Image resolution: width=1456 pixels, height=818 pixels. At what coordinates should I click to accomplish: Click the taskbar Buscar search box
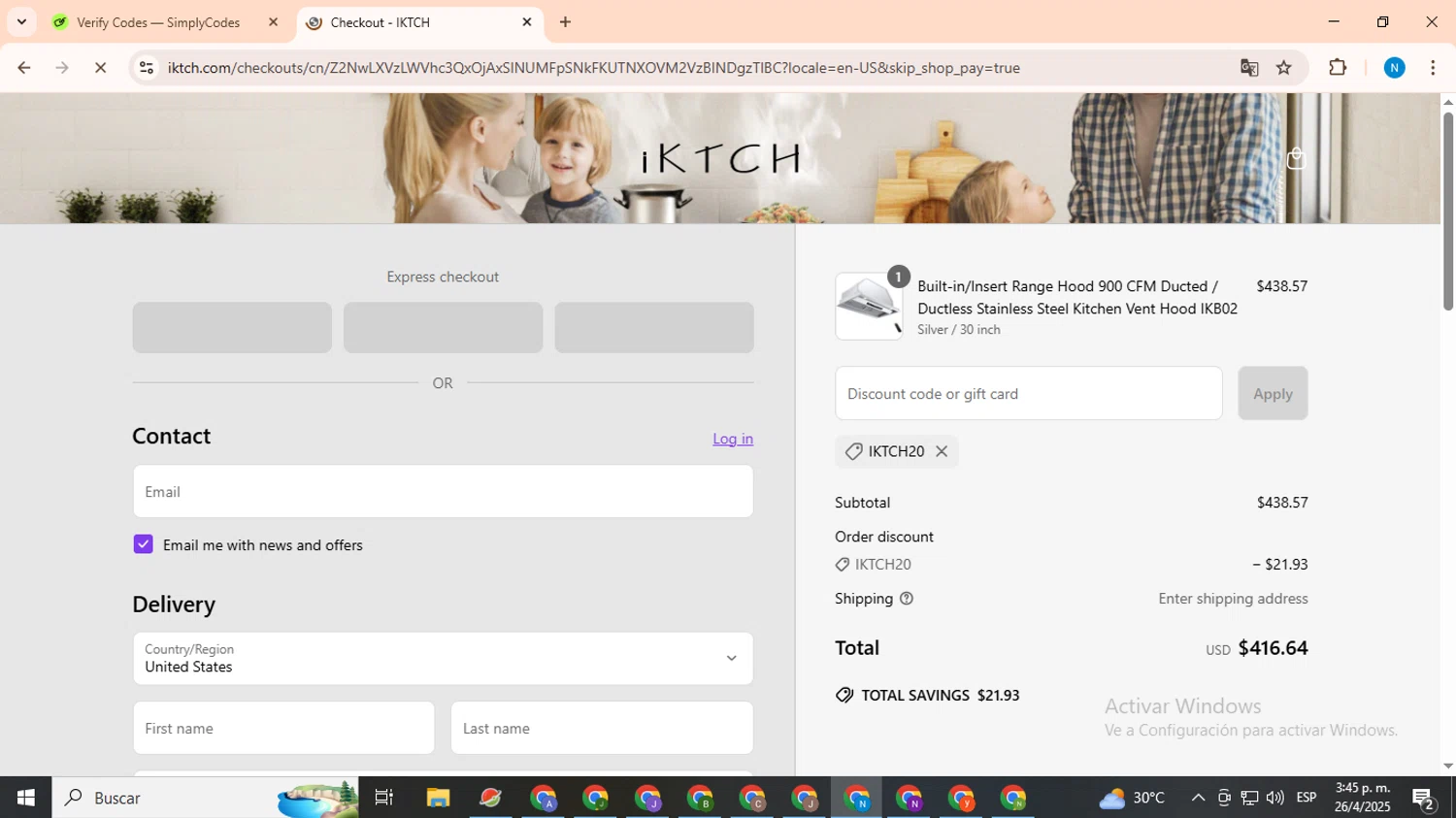click(x=205, y=798)
